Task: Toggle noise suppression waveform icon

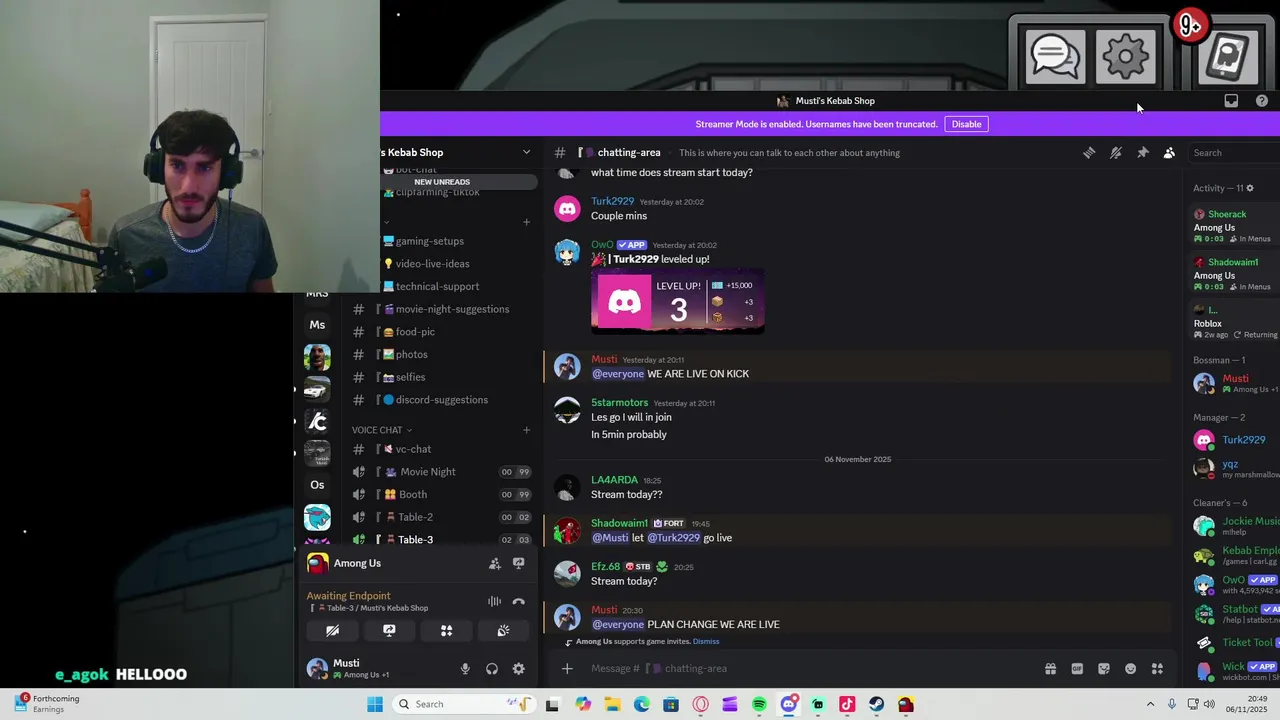Action: click(494, 602)
